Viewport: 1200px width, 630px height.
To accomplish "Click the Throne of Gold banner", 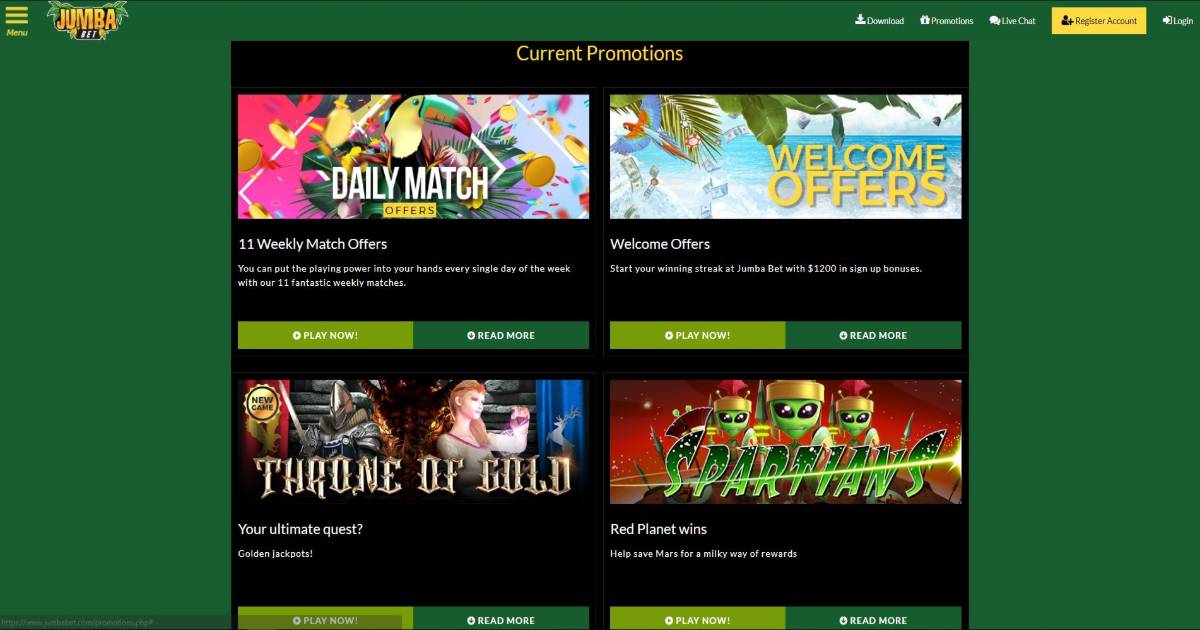I will 413,441.
